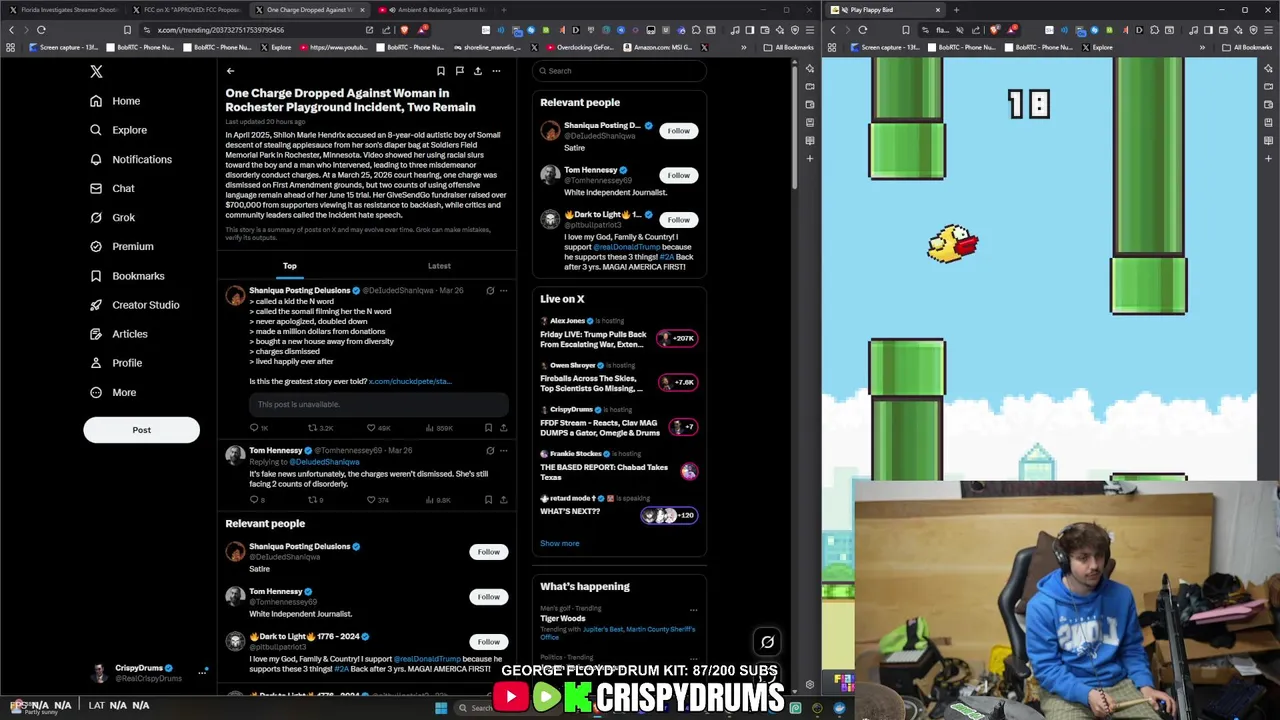Follow Tom Hennessy in right sidebar
The height and width of the screenshot is (720, 1280).
(679, 175)
